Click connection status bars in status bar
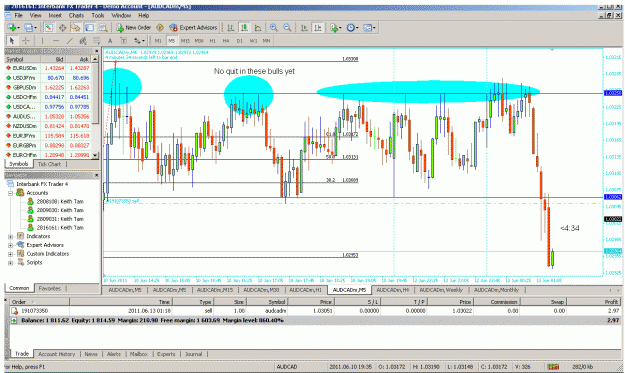Screen dimensions: 625x373 [553, 367]
